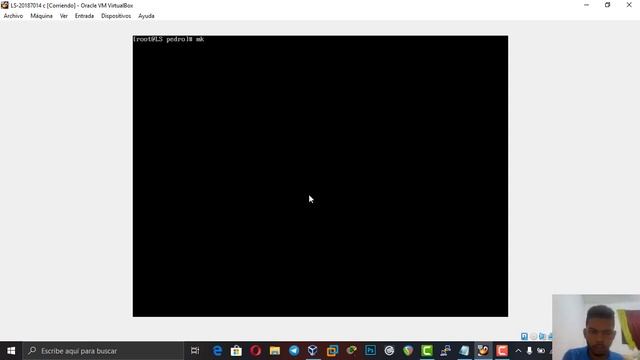Open the Archivo menu
The height and width of the screenshot is (360, 640).
[13, 16]
